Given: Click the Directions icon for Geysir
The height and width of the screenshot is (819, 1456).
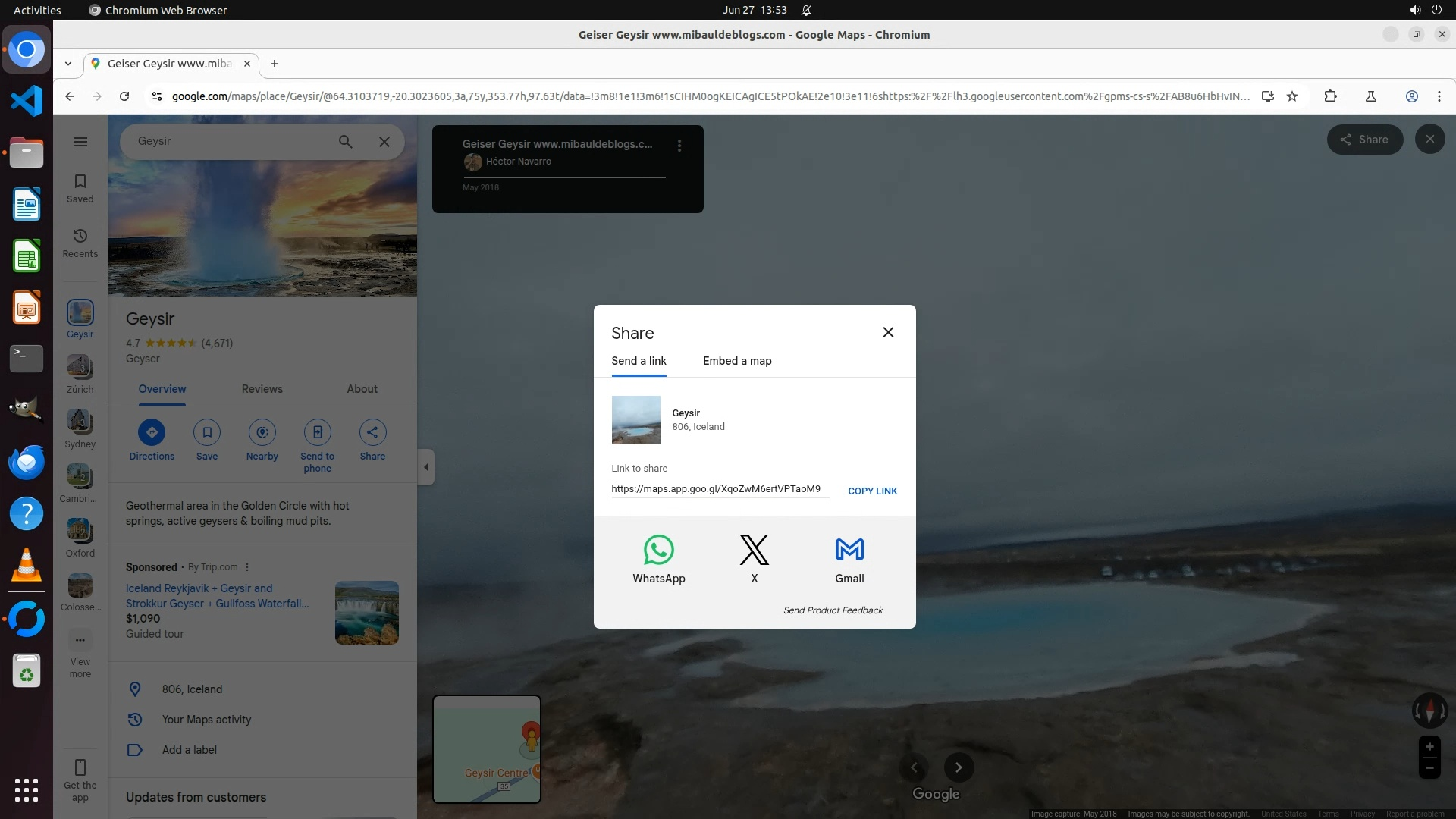Looking at the screenshot, I should click(152, 433).
